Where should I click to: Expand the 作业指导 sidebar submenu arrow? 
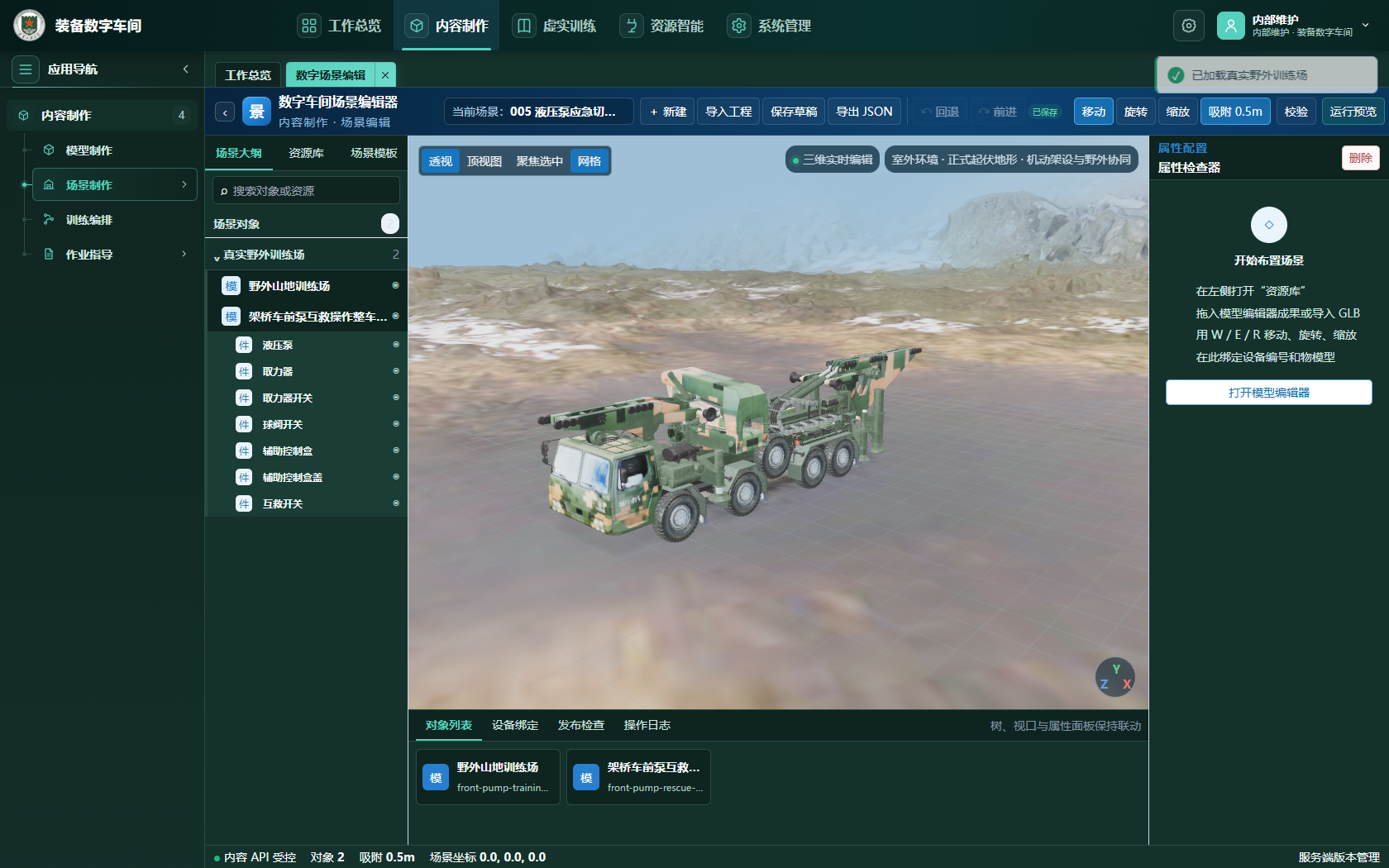click(x=184, y=255)
